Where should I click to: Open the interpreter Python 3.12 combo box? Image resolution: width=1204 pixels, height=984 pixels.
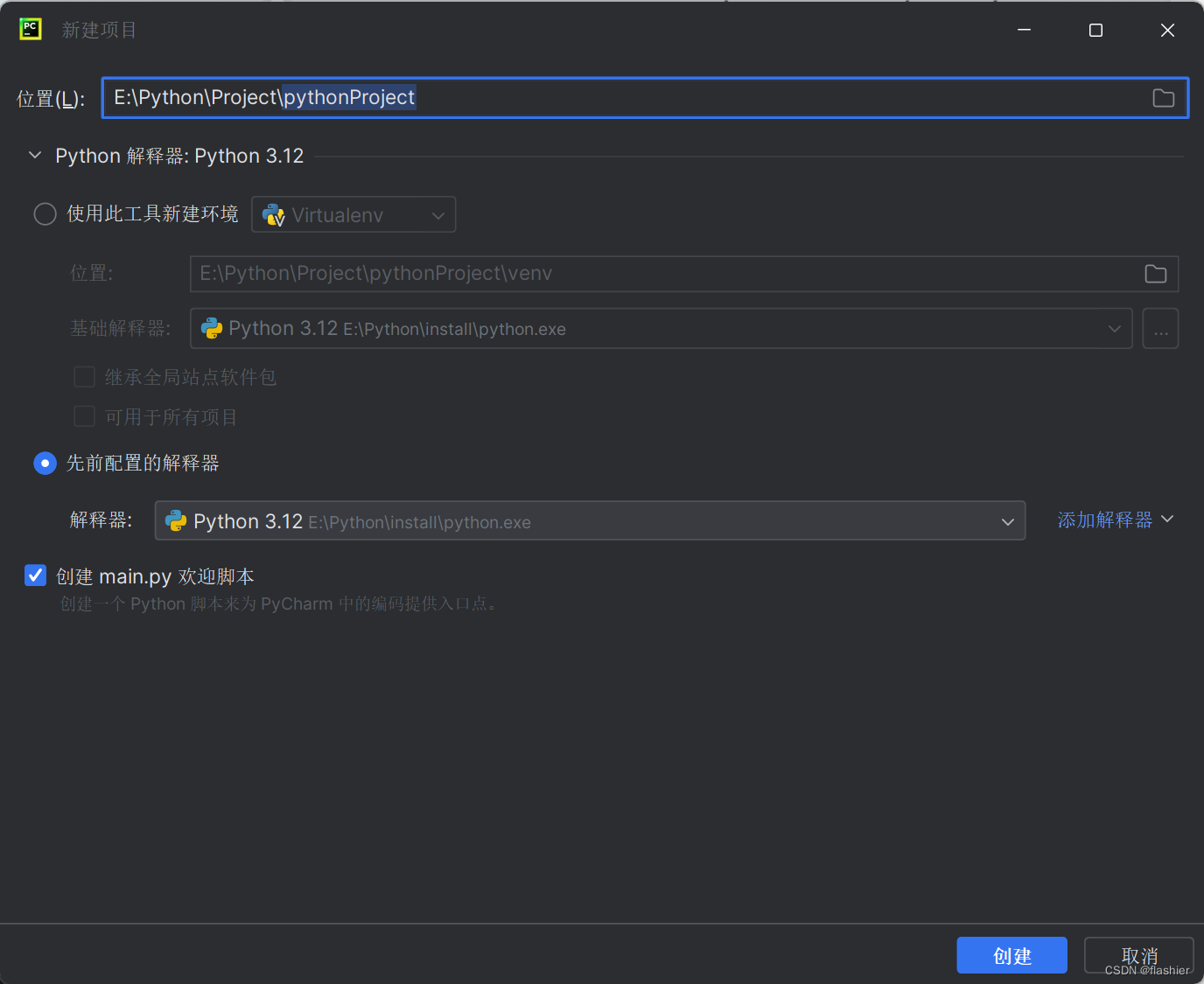point(590,521)
